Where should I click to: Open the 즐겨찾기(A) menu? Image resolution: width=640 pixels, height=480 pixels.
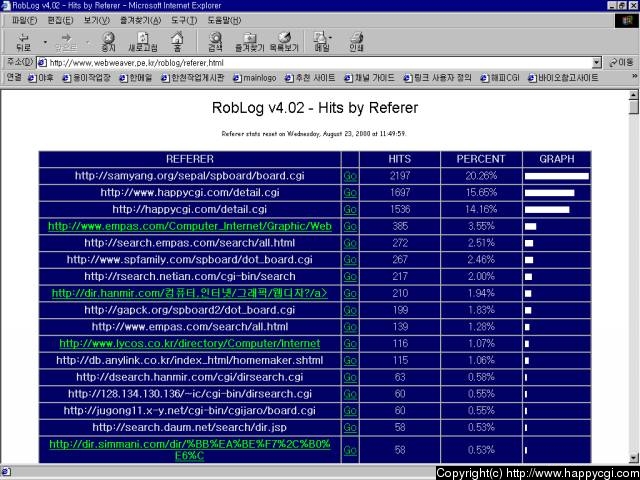(140, 20)
